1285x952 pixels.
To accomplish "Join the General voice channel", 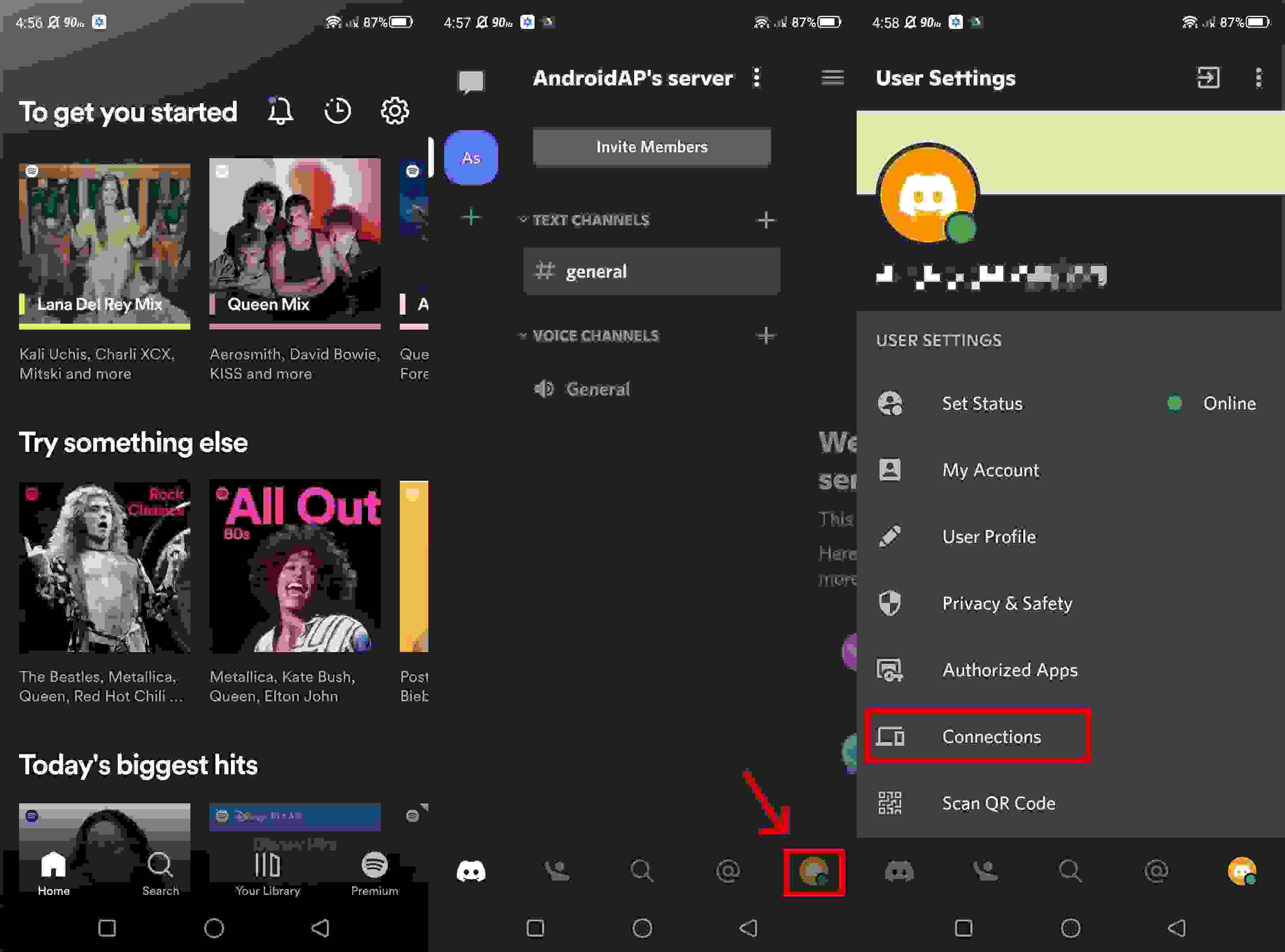I will pyautogui.click(x=582, y=389).
